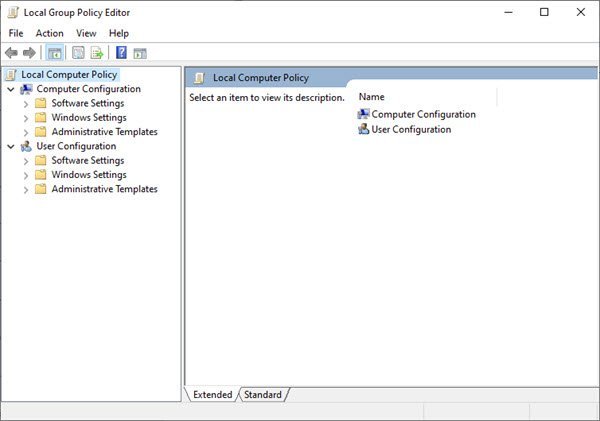Click Computer Configuration icon in tree

pos(26,89)
